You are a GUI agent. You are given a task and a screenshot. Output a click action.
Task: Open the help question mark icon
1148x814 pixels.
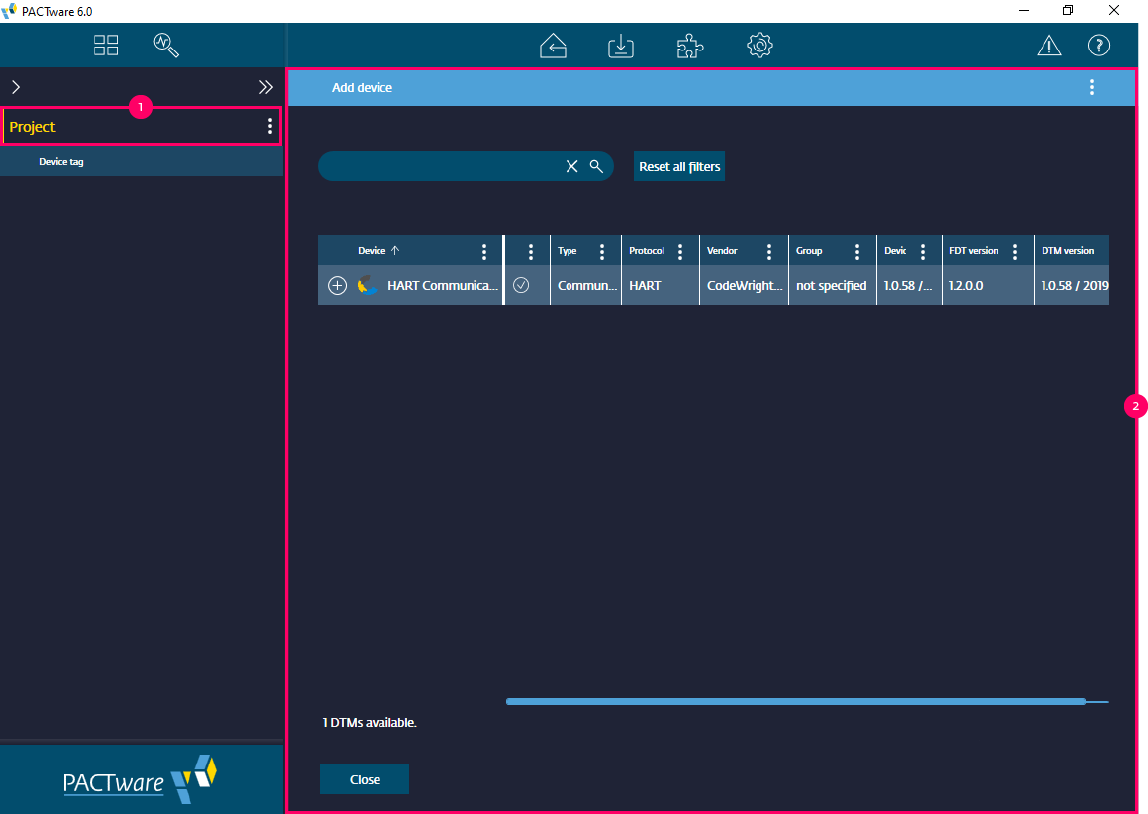click(1099, 45)
